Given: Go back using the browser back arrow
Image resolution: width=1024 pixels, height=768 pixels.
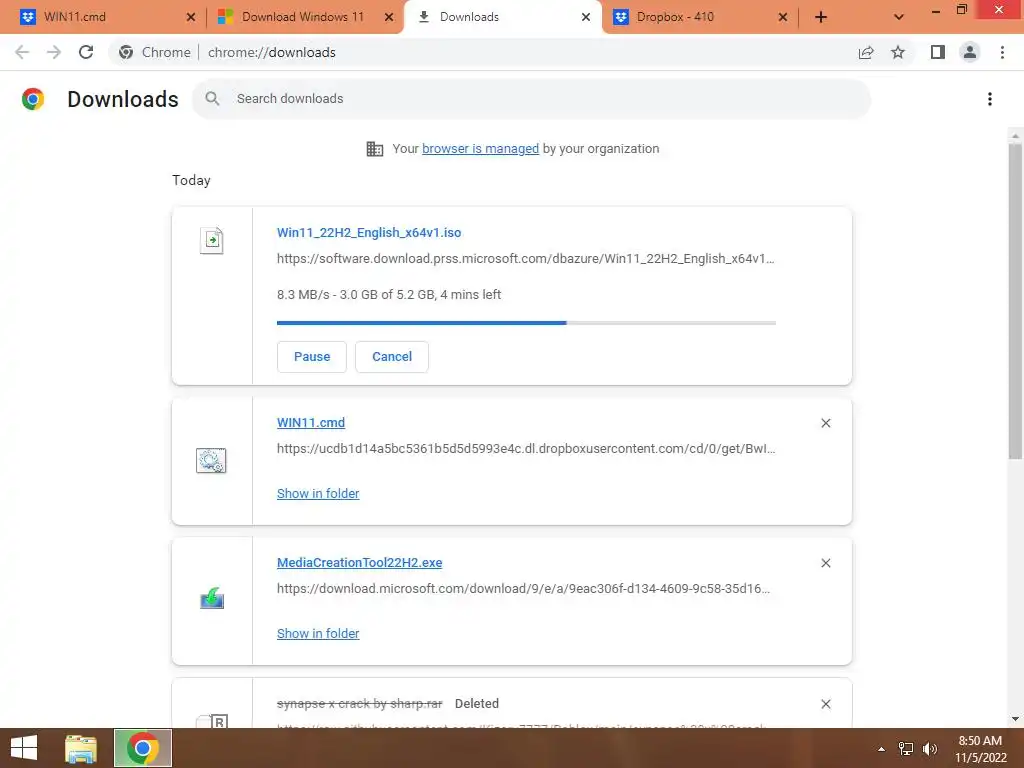Looking at the screenshot, I should click(22, 52).
